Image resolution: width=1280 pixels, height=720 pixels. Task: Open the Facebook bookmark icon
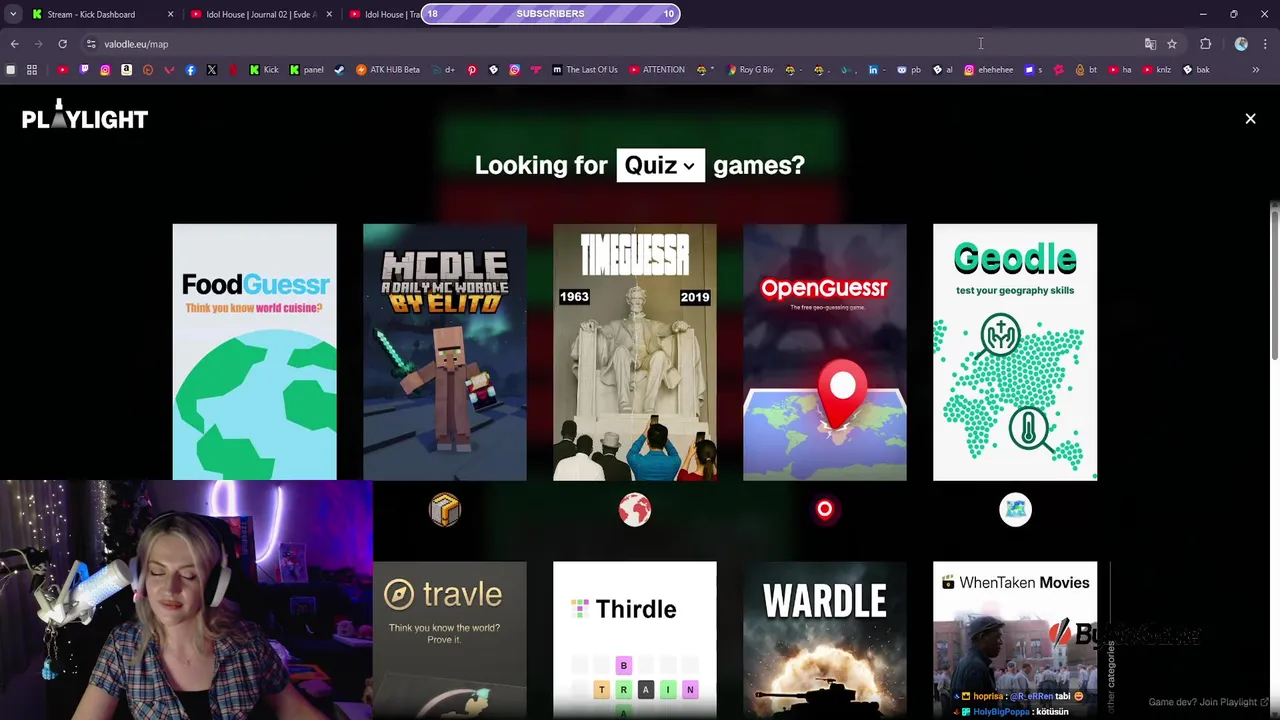point(190,70)
